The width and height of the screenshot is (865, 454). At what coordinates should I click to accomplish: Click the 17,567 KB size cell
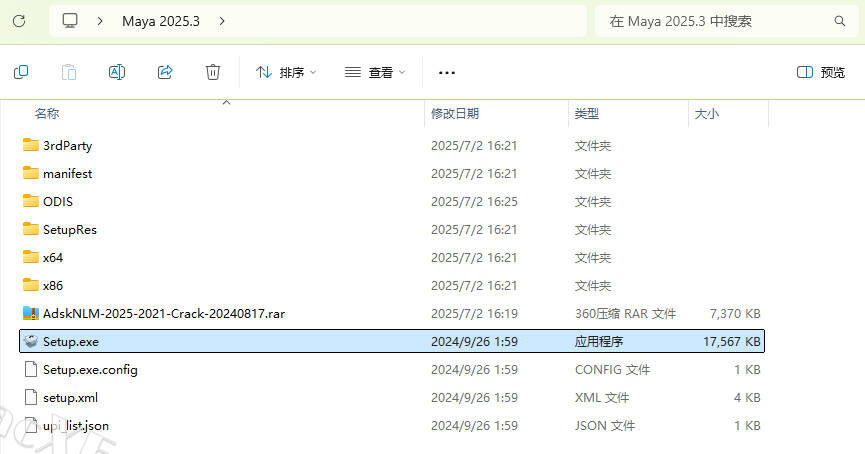731,342
